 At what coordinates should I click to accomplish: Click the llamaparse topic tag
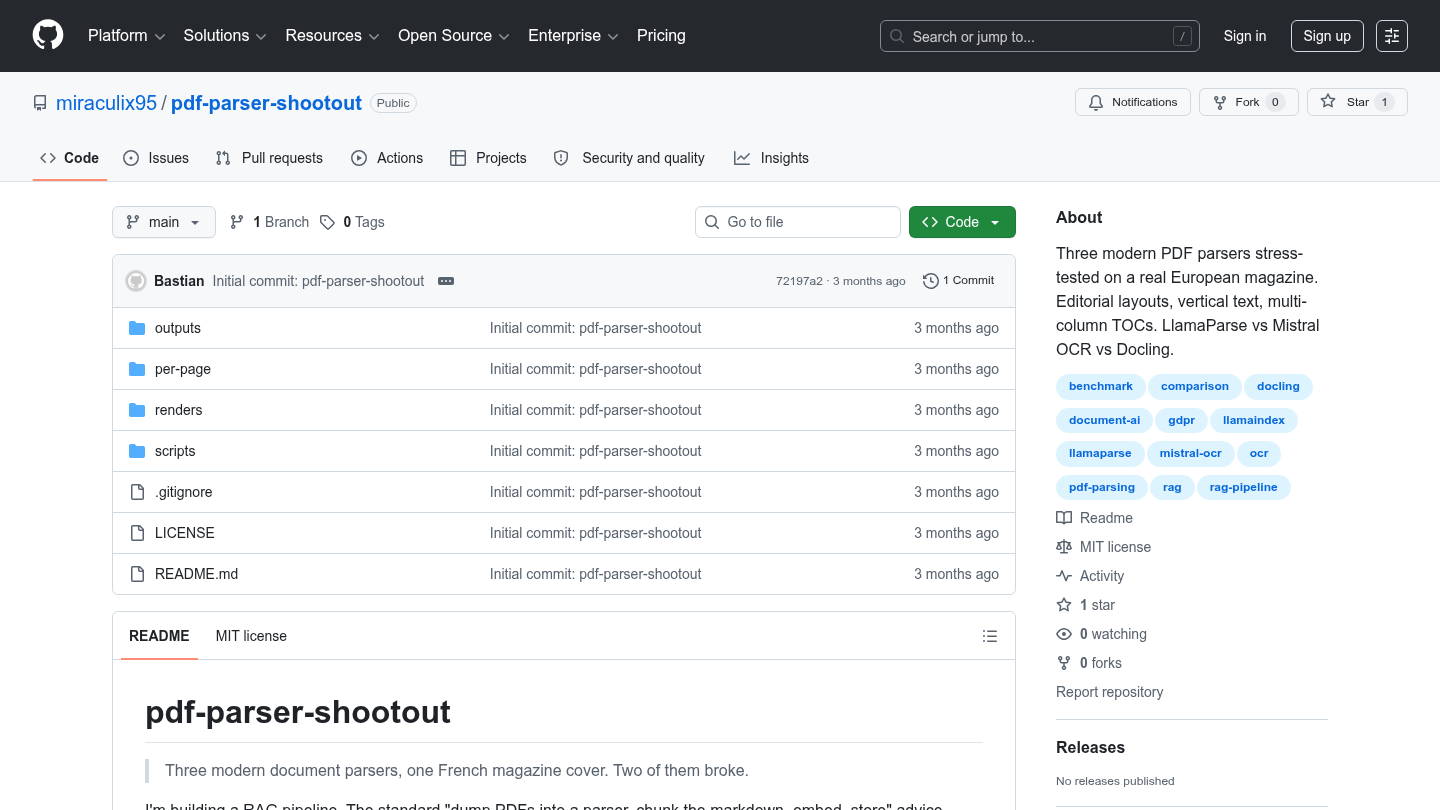1100,453
